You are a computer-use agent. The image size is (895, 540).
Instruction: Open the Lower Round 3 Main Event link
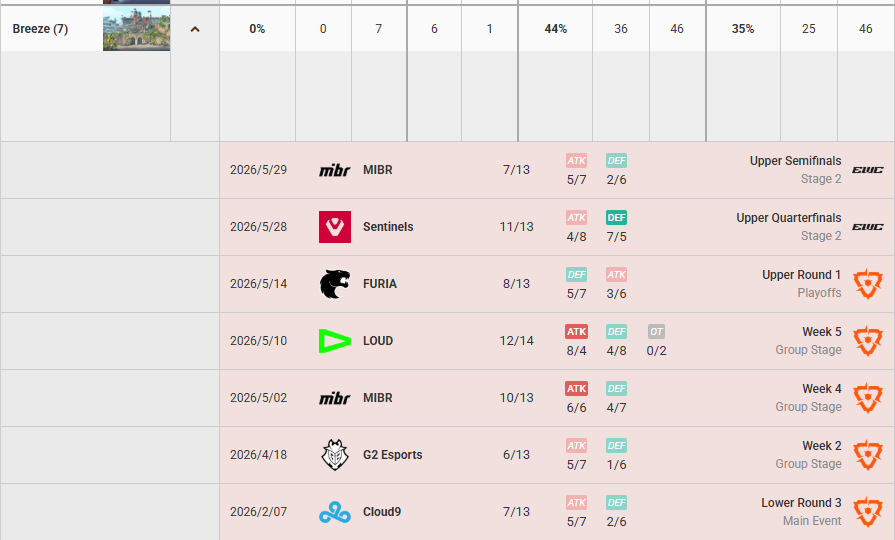[801, 511]
